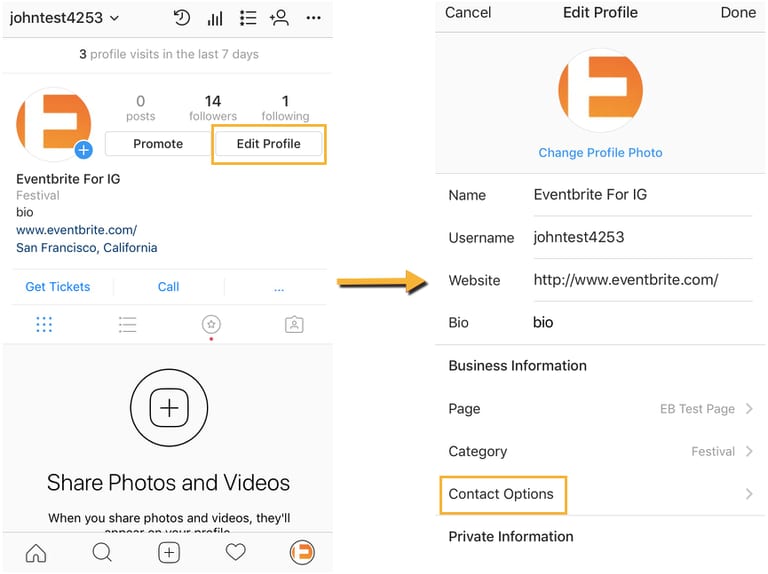This screenshot has width=768, height=574.
Task: View the 0 posts count
Action: pos(141,108)
